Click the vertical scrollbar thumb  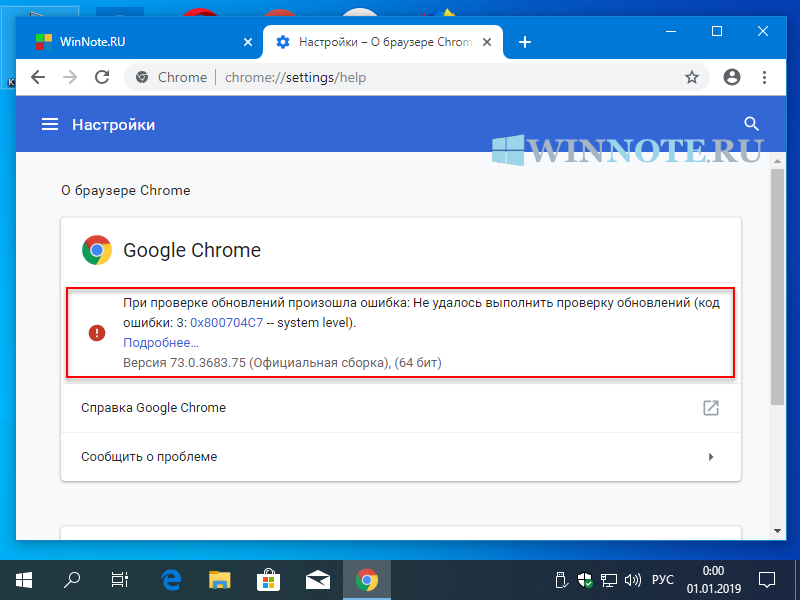click(777, 287)
